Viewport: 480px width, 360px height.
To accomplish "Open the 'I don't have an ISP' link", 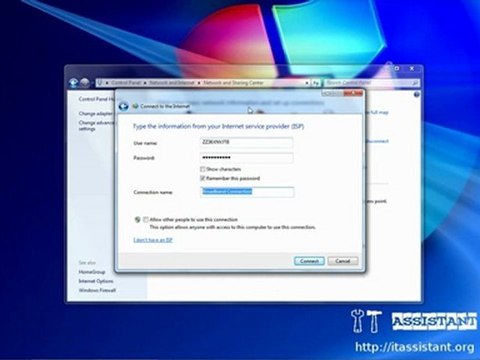I will point(153,240).
